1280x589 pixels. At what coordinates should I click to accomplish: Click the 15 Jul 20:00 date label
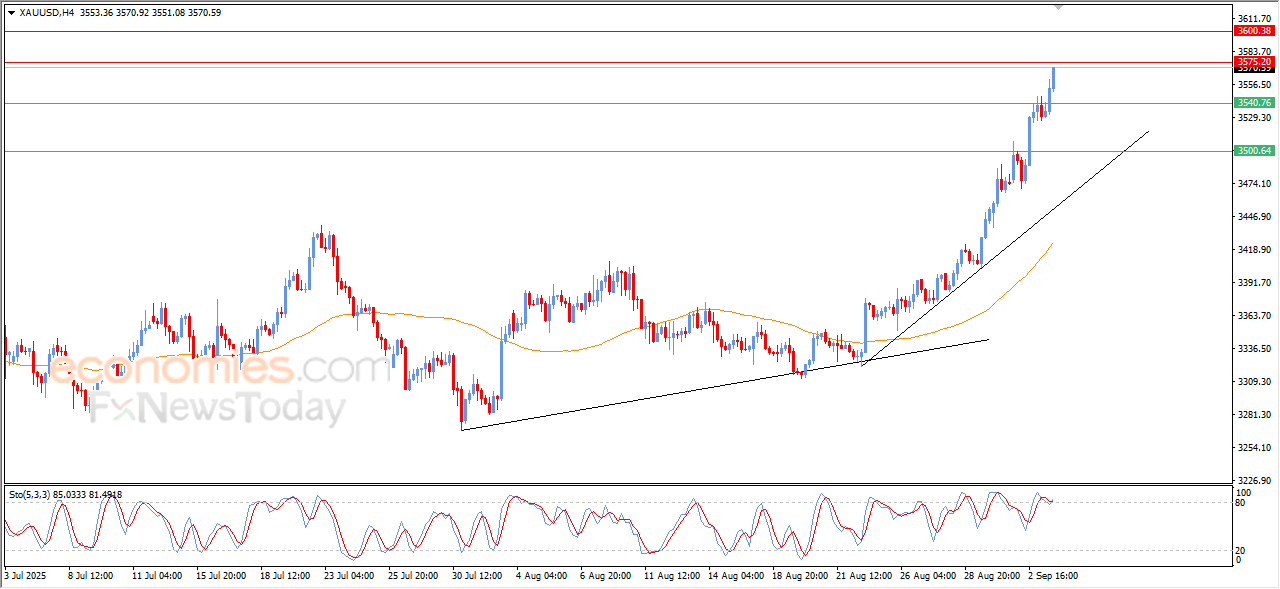click(x=220, y=576)
